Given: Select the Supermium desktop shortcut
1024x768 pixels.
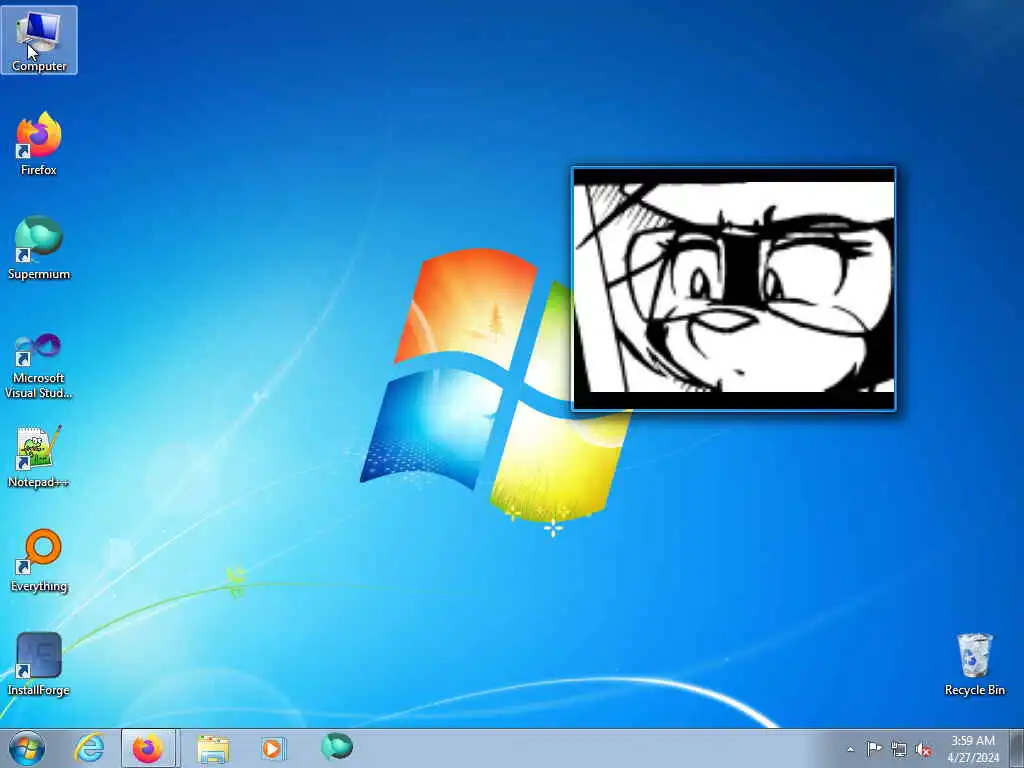Looking at the screenshot, I should pyautogui.click(x=39, y=248).
